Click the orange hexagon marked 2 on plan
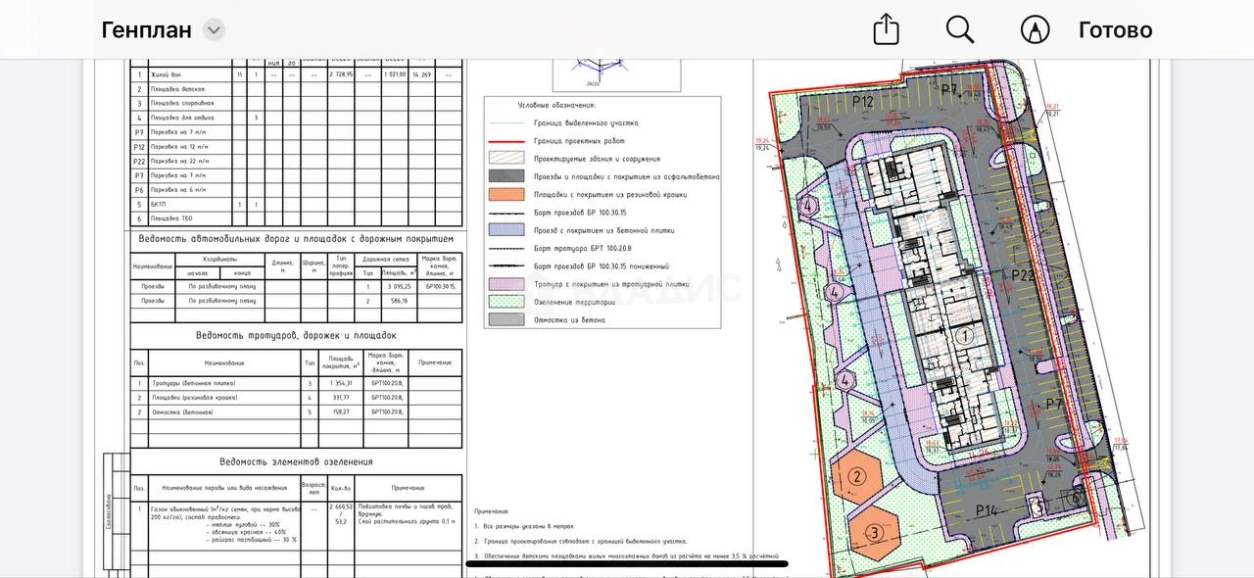The height and width of the screenshot is (578, 1254). tap(857, 477)
